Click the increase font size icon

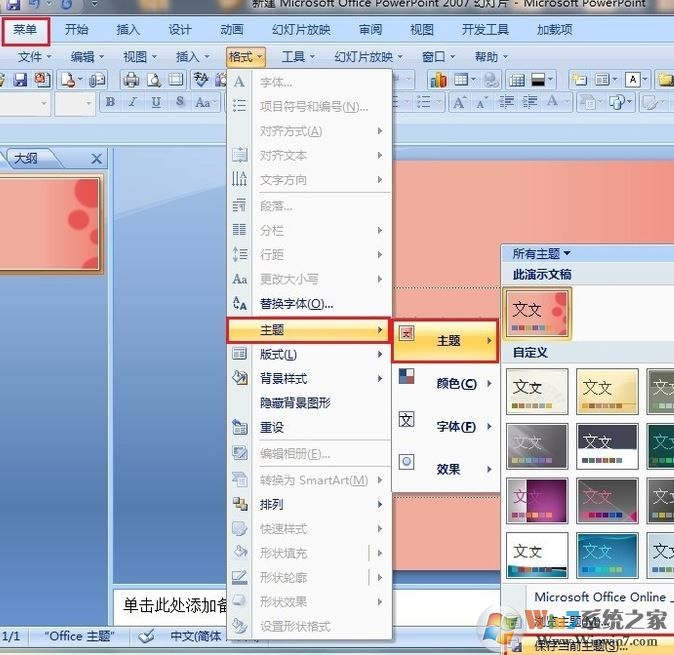point(459,102)
